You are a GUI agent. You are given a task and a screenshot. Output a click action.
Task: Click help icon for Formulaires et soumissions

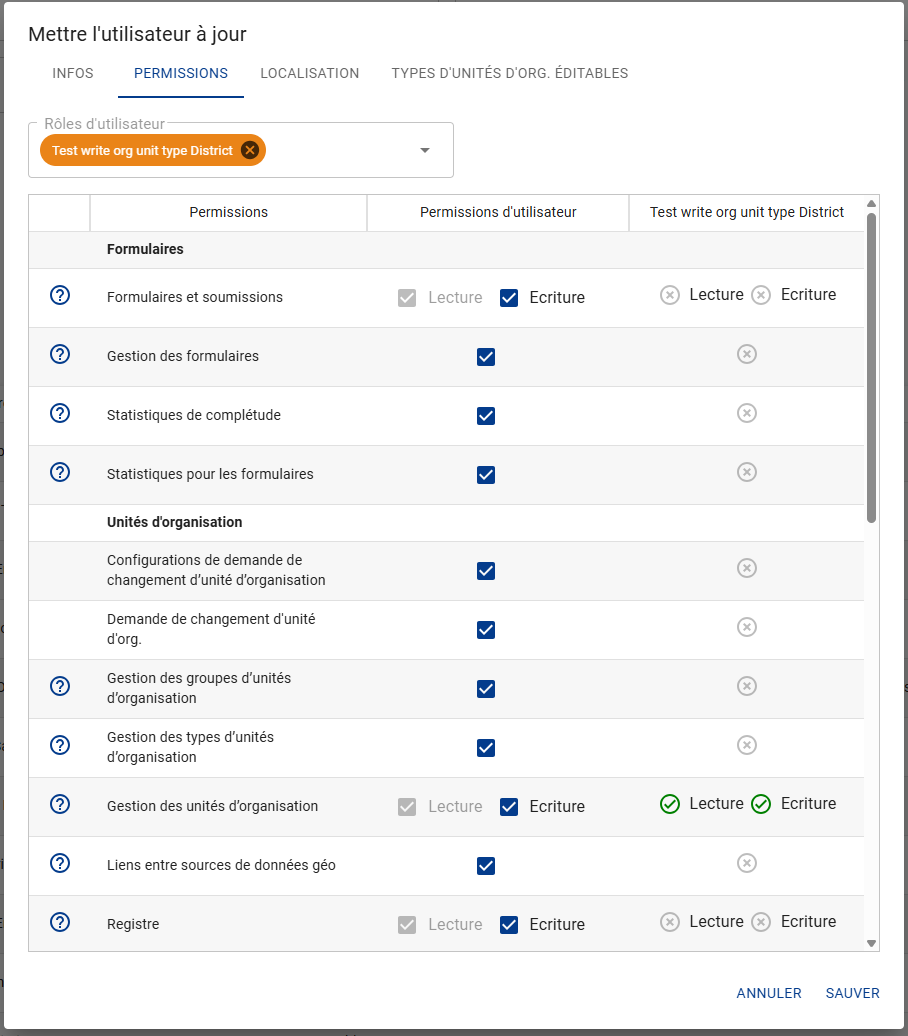tap(60, 295)
